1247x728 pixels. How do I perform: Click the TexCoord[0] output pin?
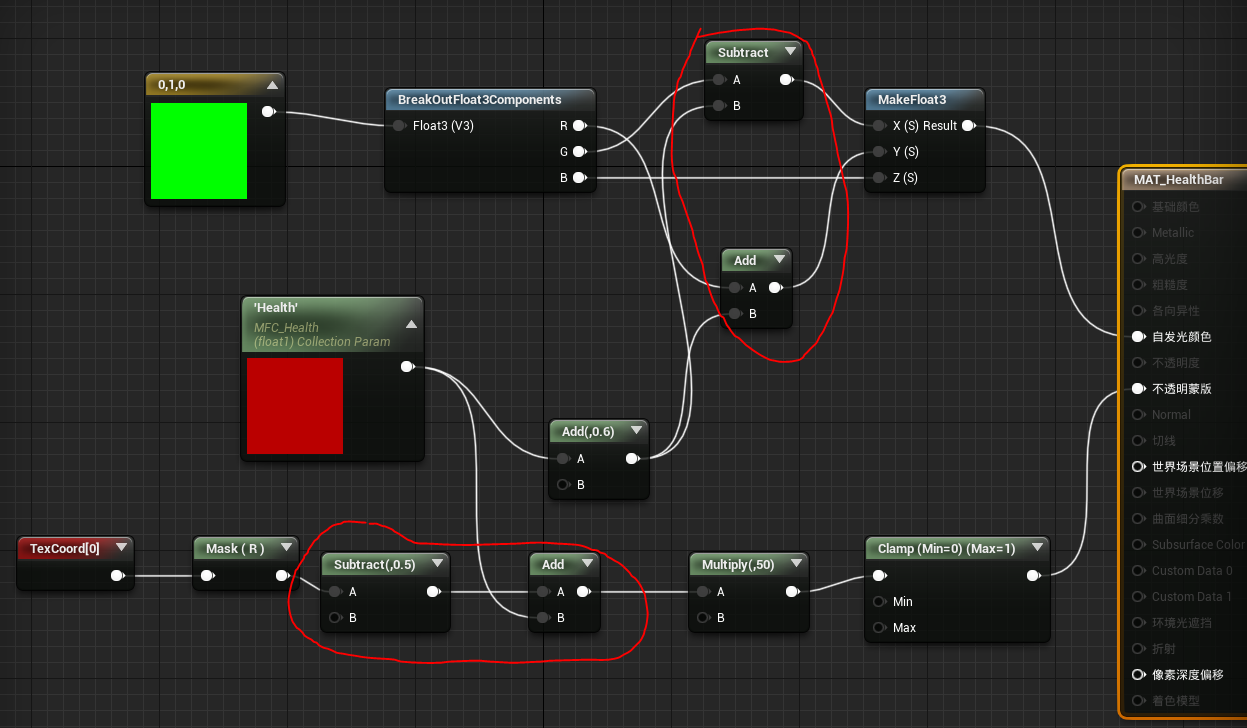[117, 576]
